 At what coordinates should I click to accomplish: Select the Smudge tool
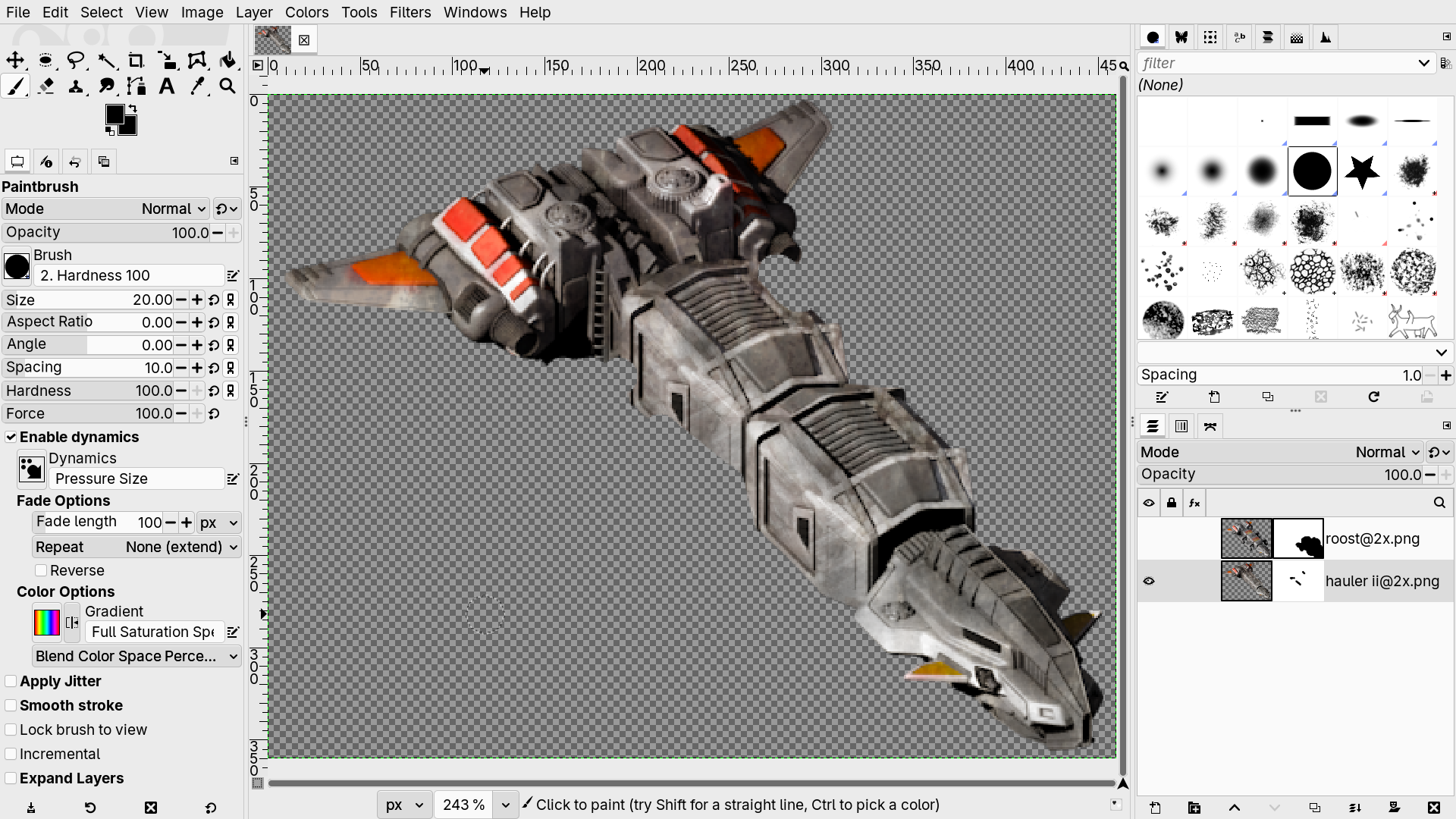click(x=107, y=86)
